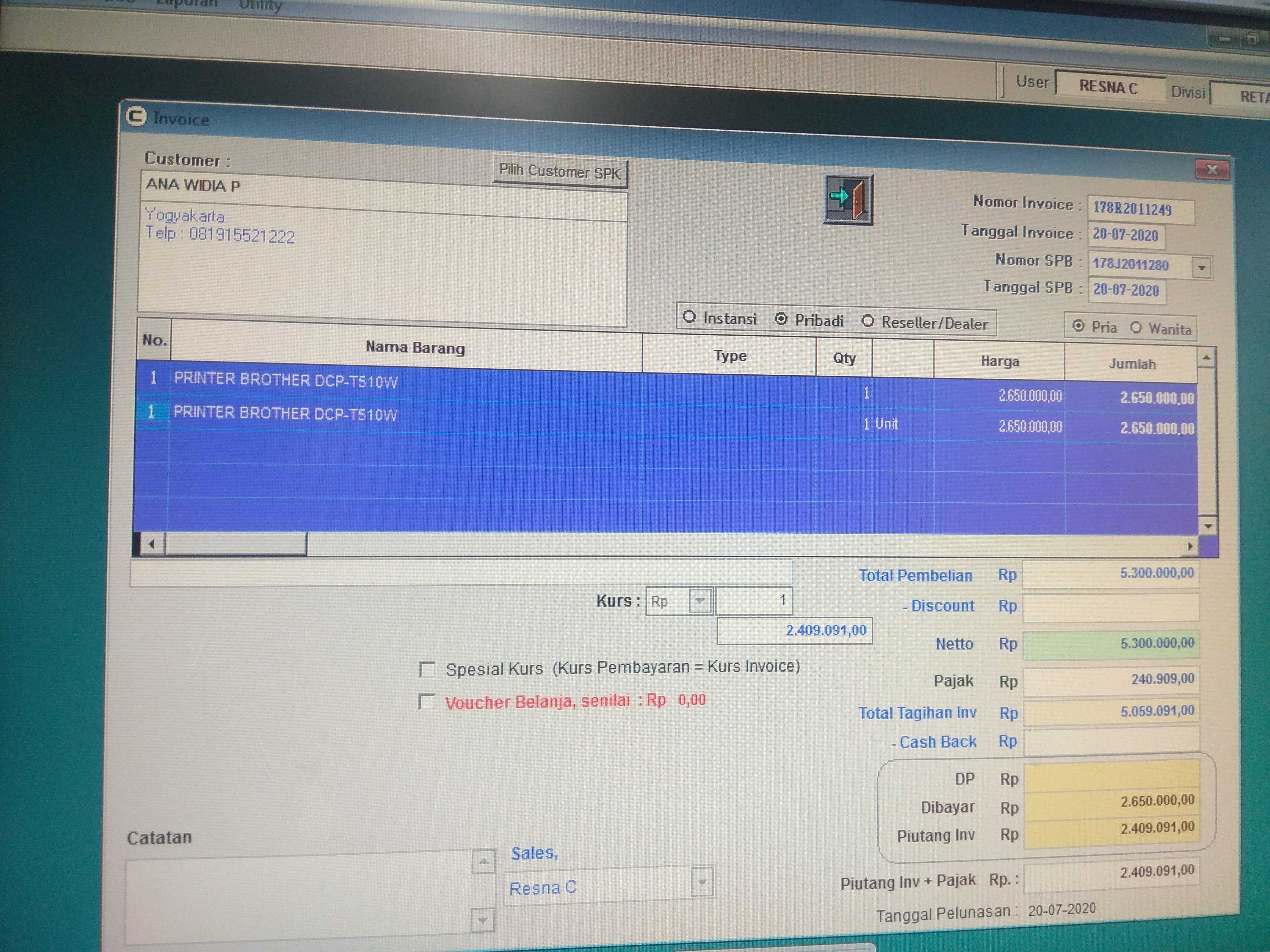Expand the Kurs currency dropdown

point(700,601)
